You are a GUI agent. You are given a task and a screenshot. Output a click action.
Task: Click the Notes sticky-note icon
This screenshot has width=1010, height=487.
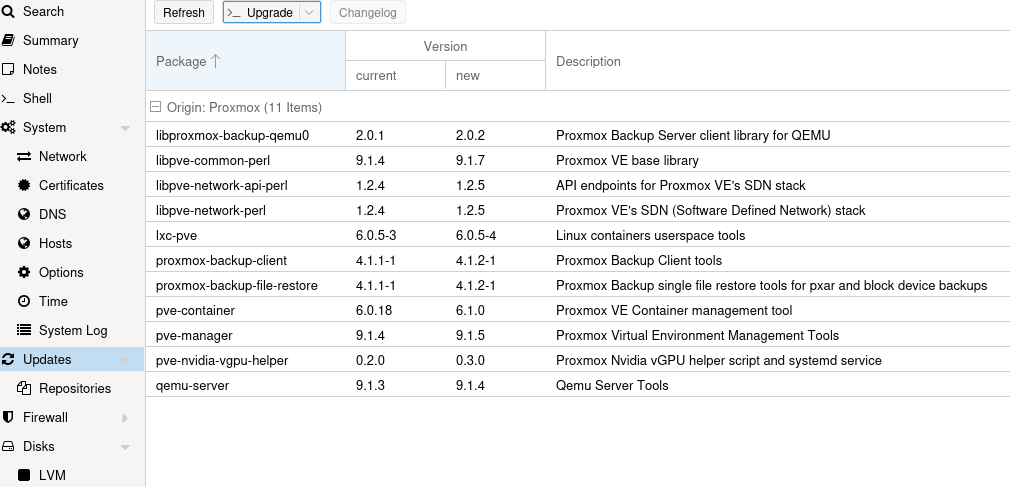8,70
